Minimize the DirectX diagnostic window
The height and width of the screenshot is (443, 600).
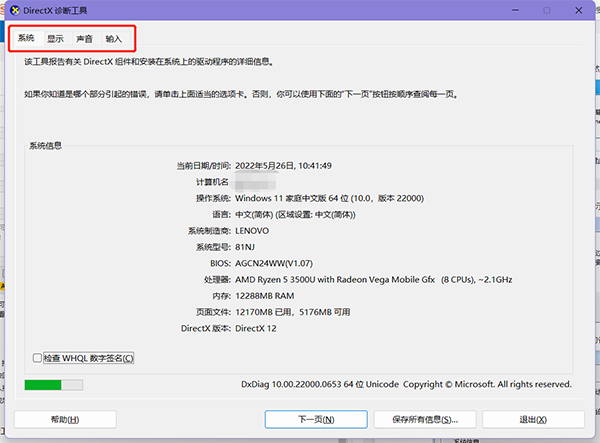coord(515,10)
